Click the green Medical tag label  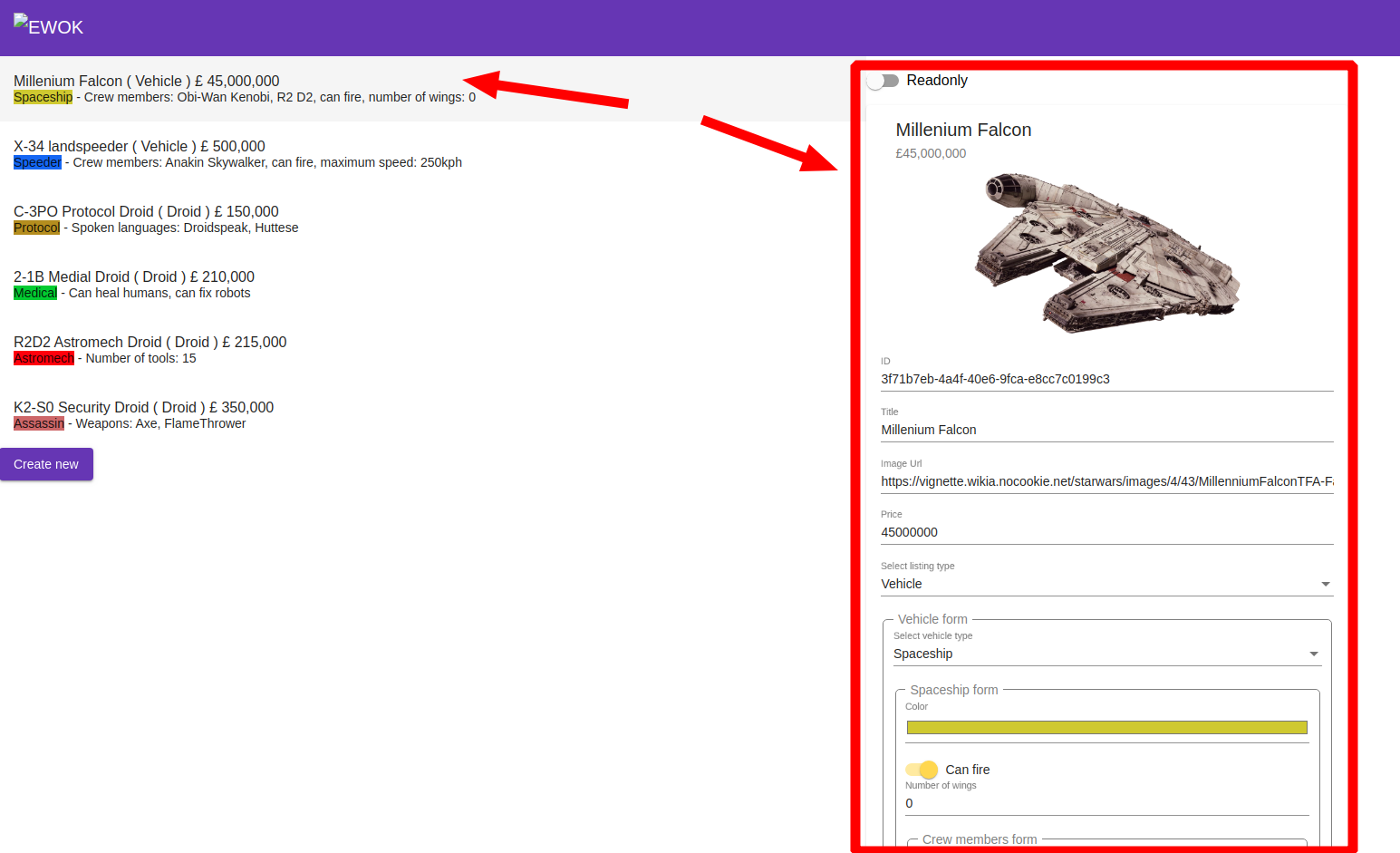pyautogui.click(x=35, y=292)
